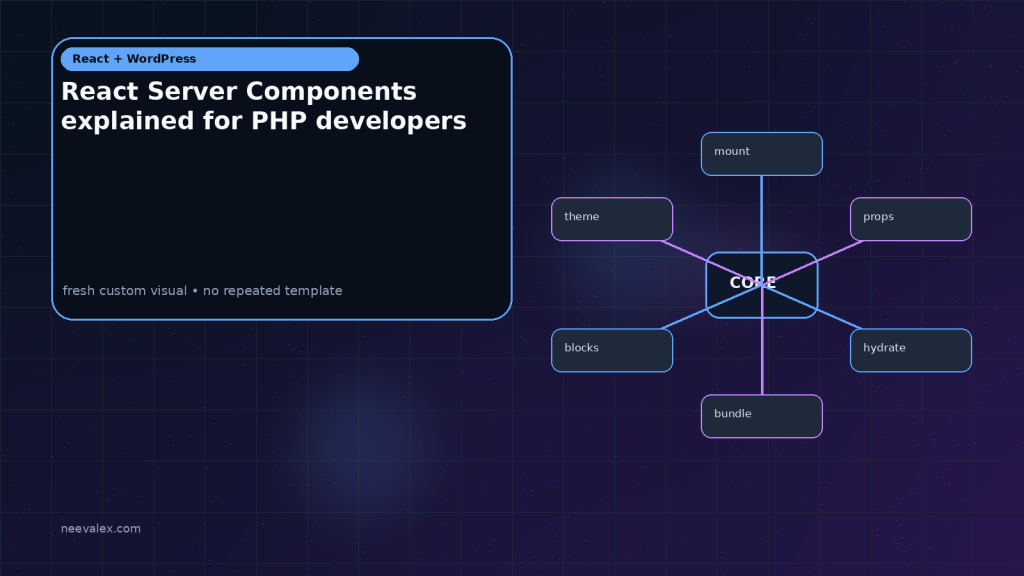
Task: Select the mount node
Action: tap(761, 154)
